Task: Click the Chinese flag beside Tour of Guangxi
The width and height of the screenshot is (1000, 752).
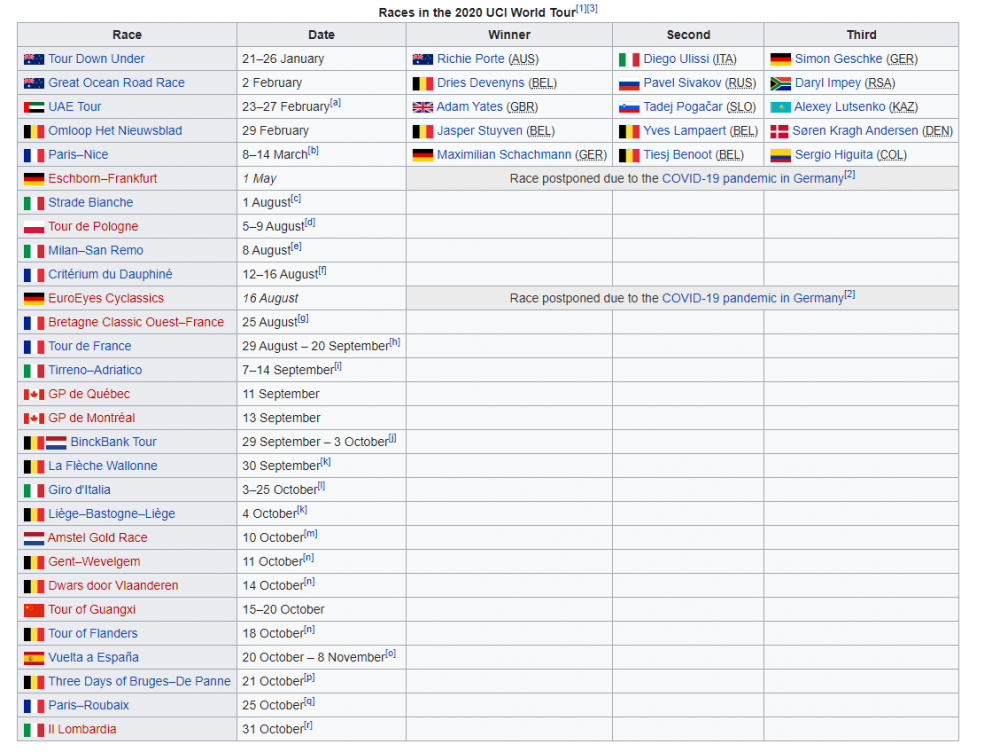Action: point(33,610)
